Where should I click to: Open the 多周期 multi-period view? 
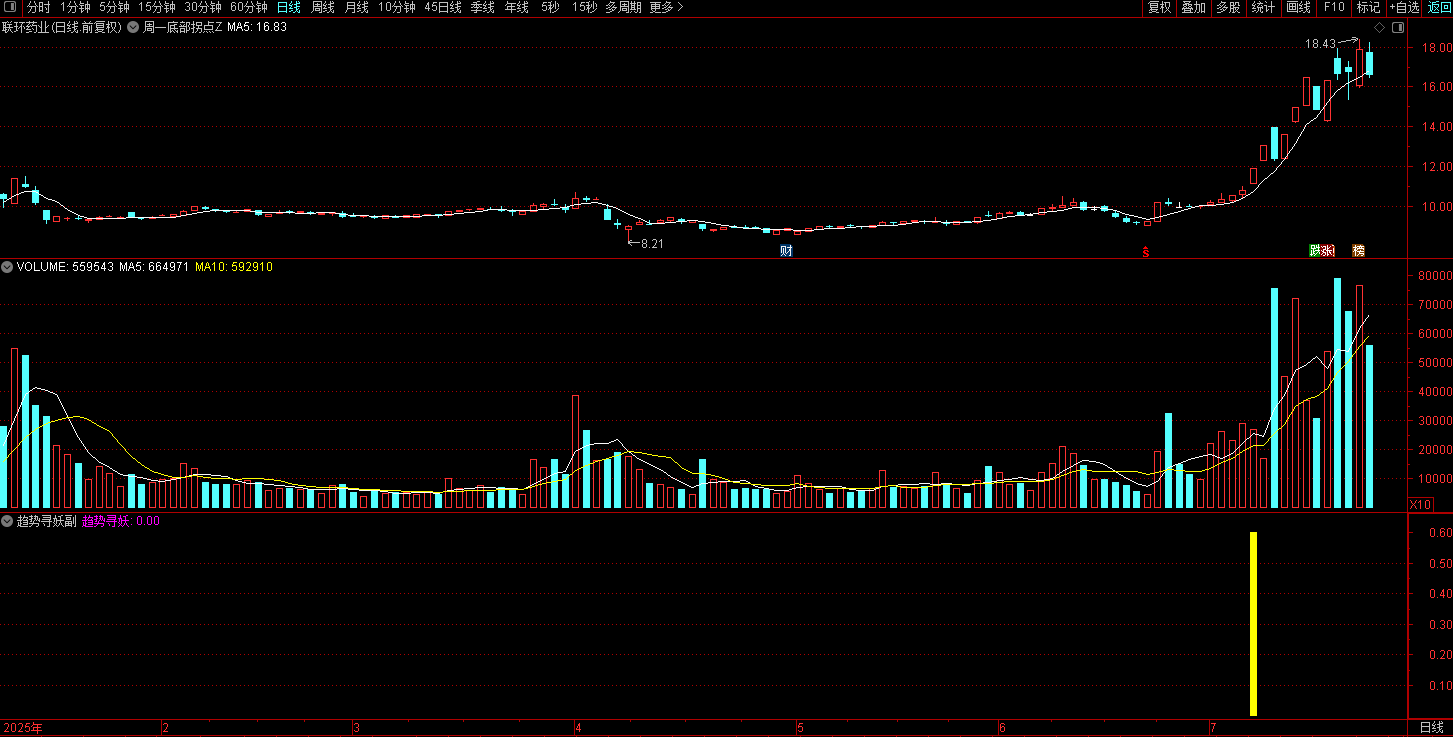pyautogui.click(x=624, y=7)
